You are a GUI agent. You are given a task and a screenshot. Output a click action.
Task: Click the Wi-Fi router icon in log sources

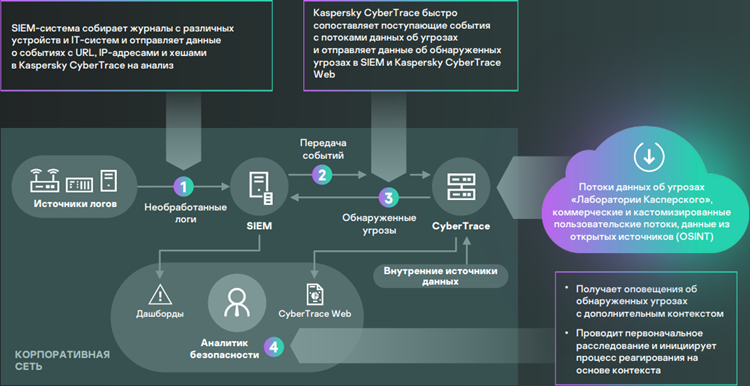44,180
